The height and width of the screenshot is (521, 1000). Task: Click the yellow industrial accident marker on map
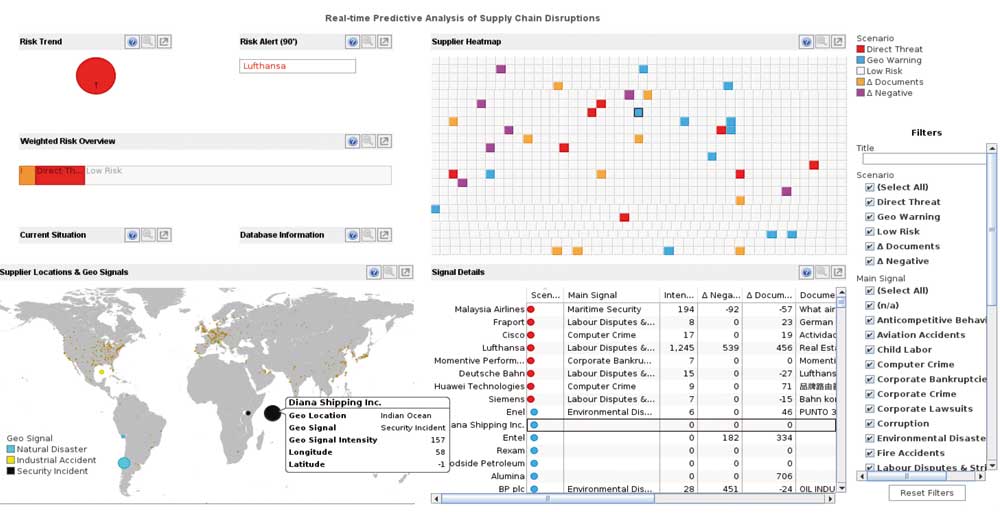[101, 372]
